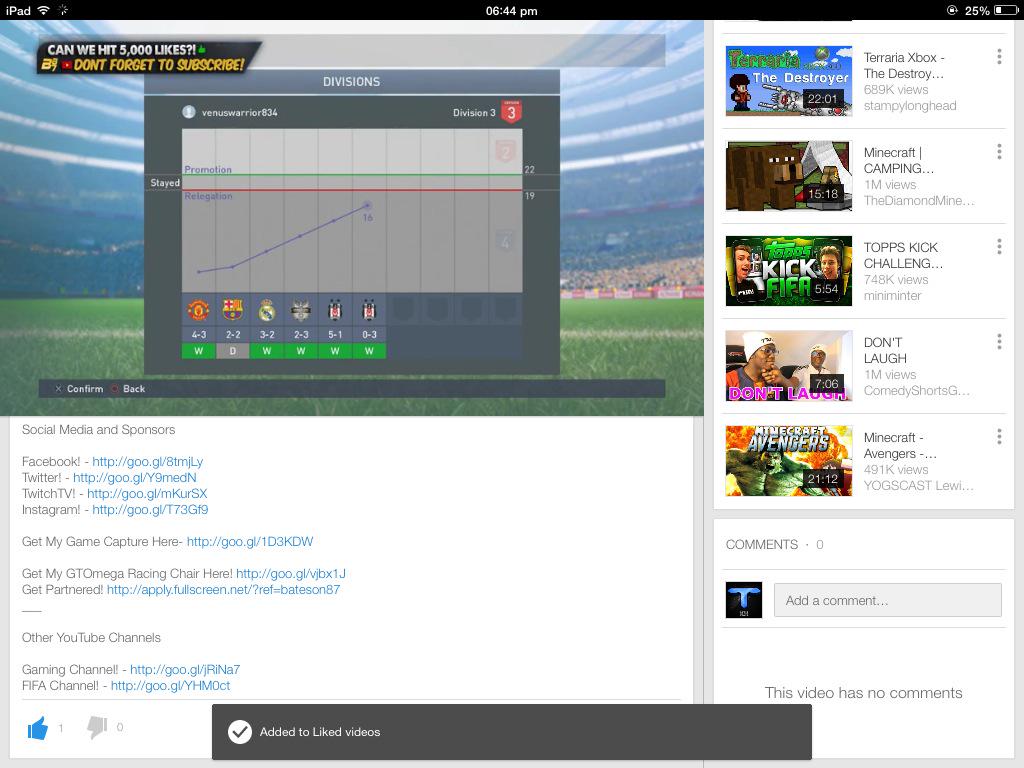Open Topps Kick FIFA video thumbnail
This screenshot has width=1024, height=768.
[x=789, y=271]
